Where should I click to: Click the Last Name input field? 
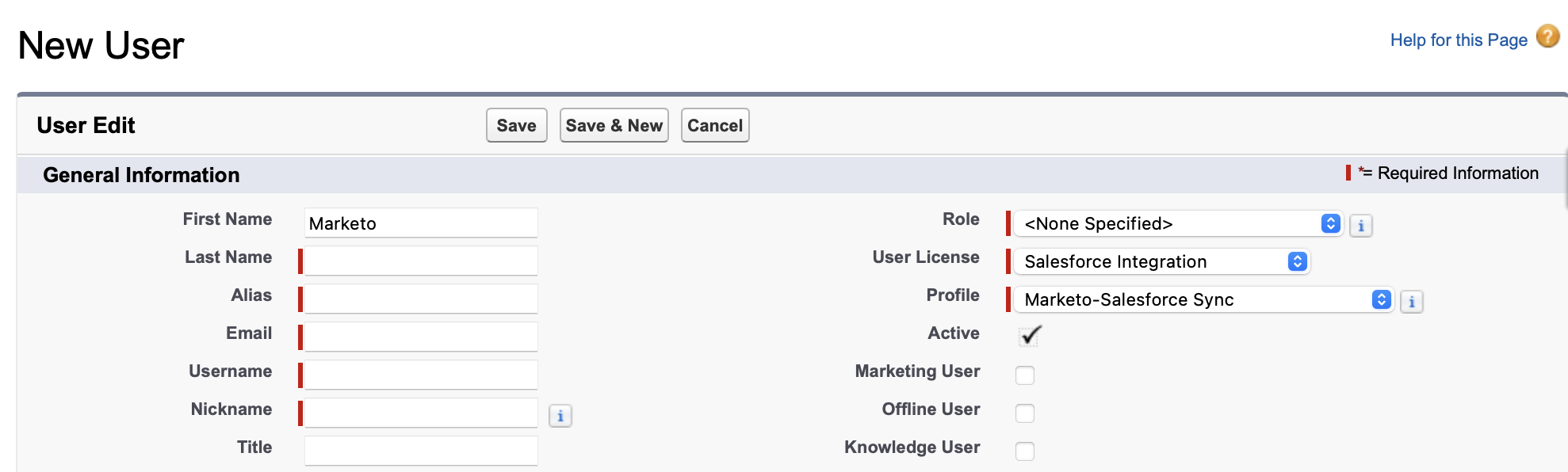tap(420, 261)
